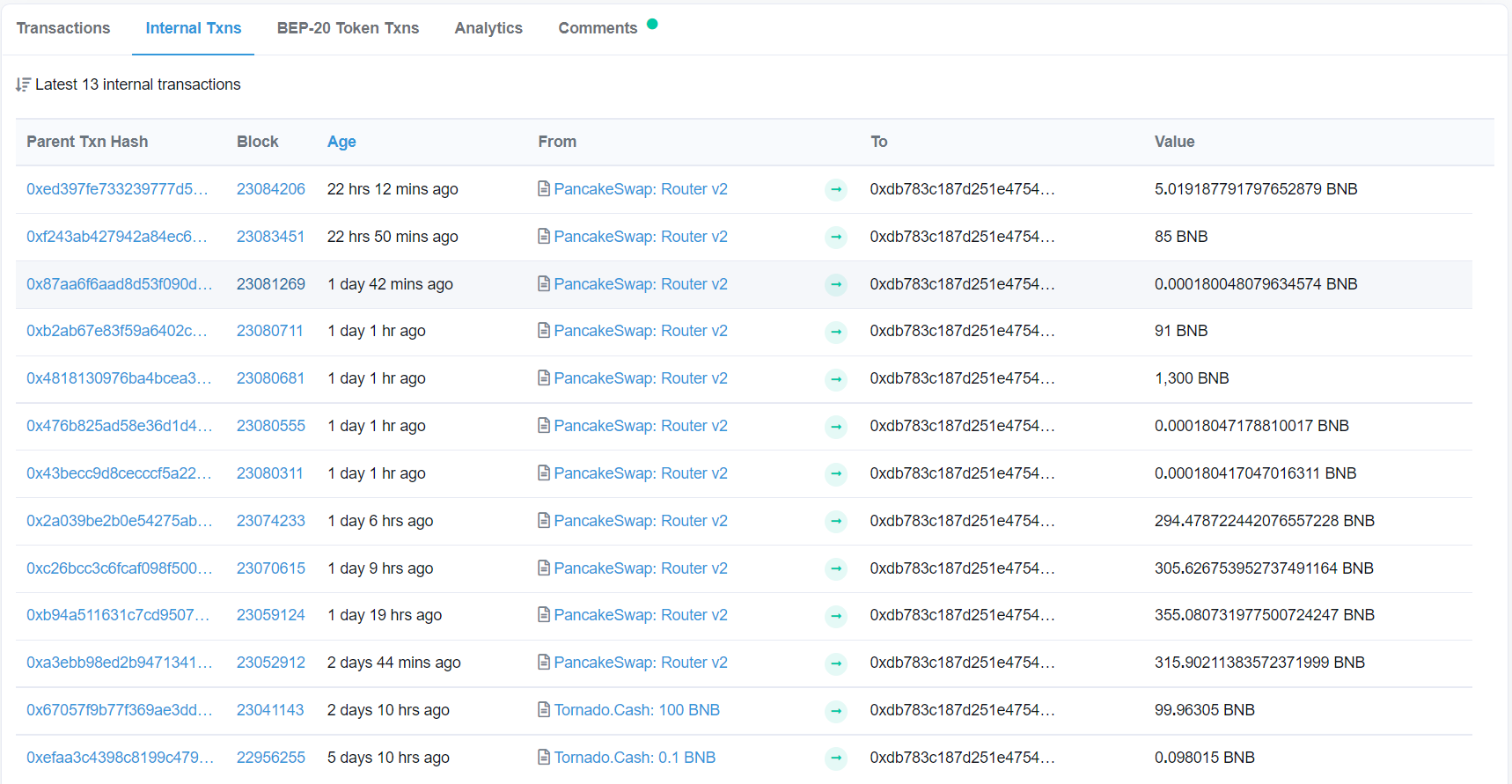Open PancakeSwap: Router v2 in block 23084206 row
Image resolution: width=1512 pixels, height=784 pixels.
coord(641,189)
